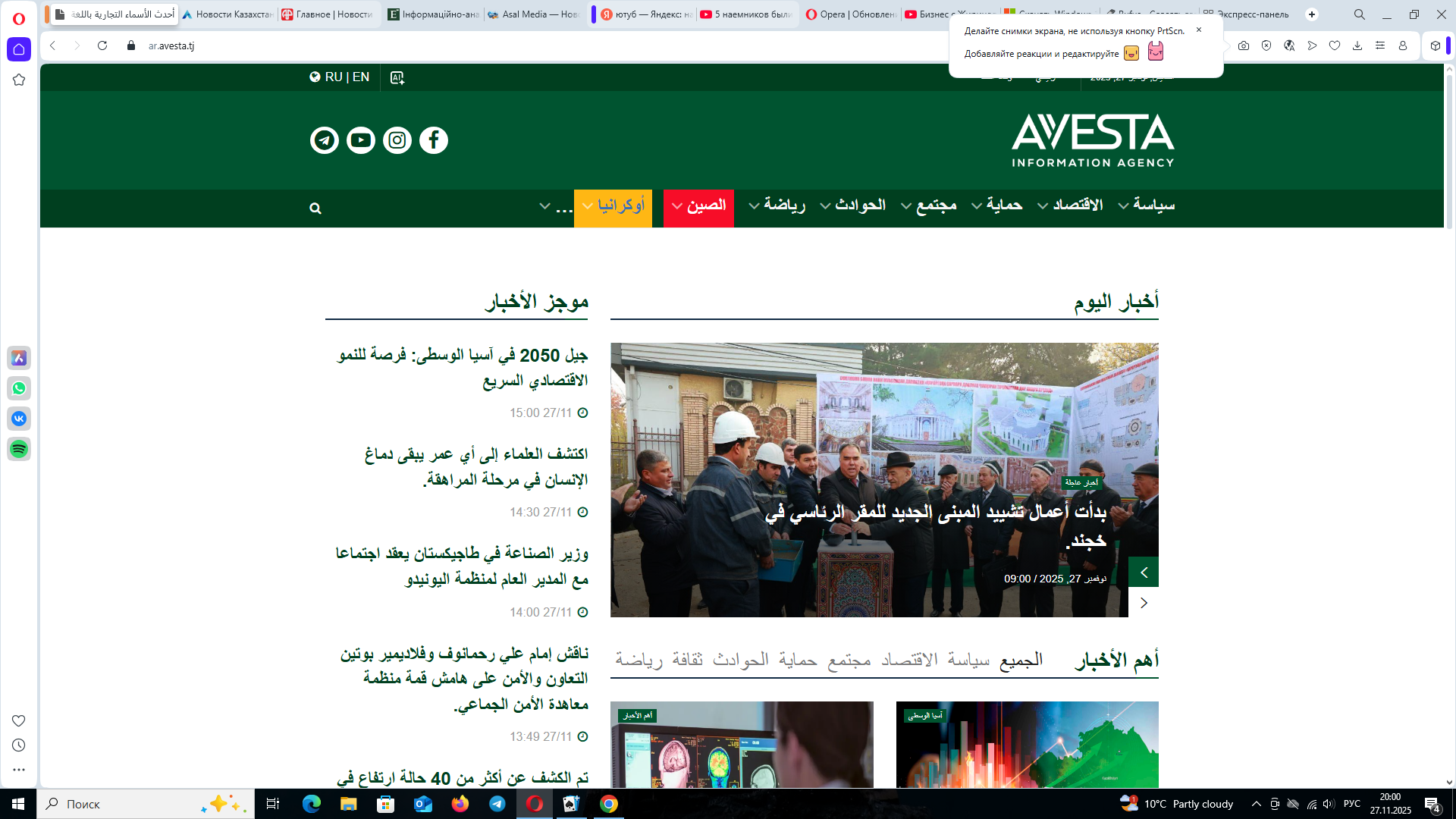The height and width of the screenshot is (819, 1456).
Task: Switch to 'Asal Media' browser tab
Action: pos(535,14)
